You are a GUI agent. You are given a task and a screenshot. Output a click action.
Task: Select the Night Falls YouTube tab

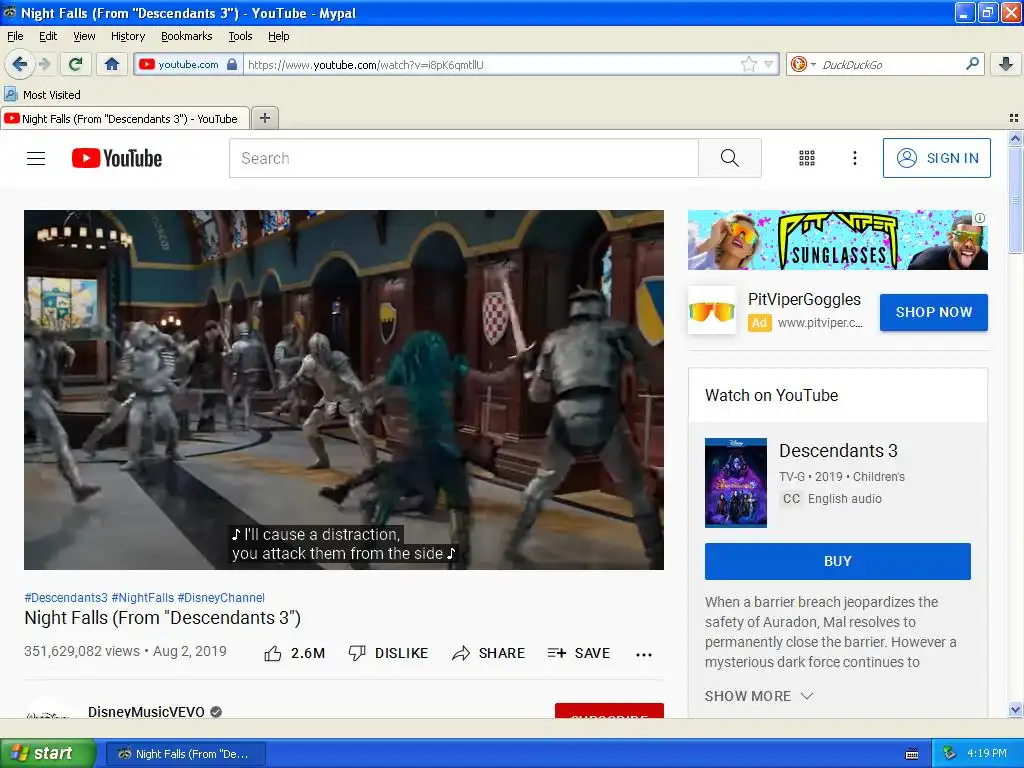pyautogui.click(x=124, y=118)
